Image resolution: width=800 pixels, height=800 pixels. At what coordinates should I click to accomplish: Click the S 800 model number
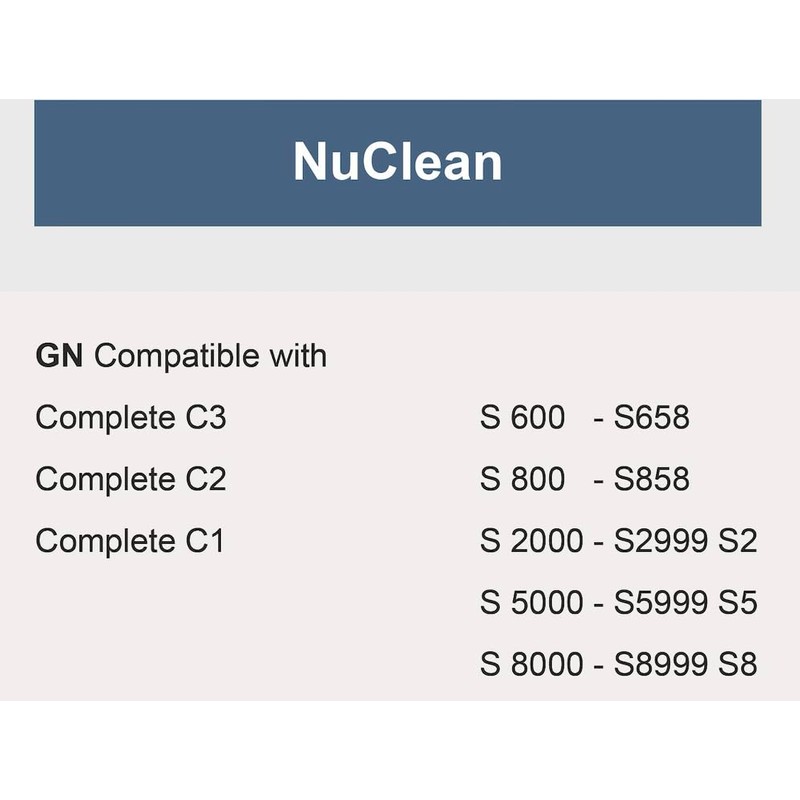click(x=522, y=479)
